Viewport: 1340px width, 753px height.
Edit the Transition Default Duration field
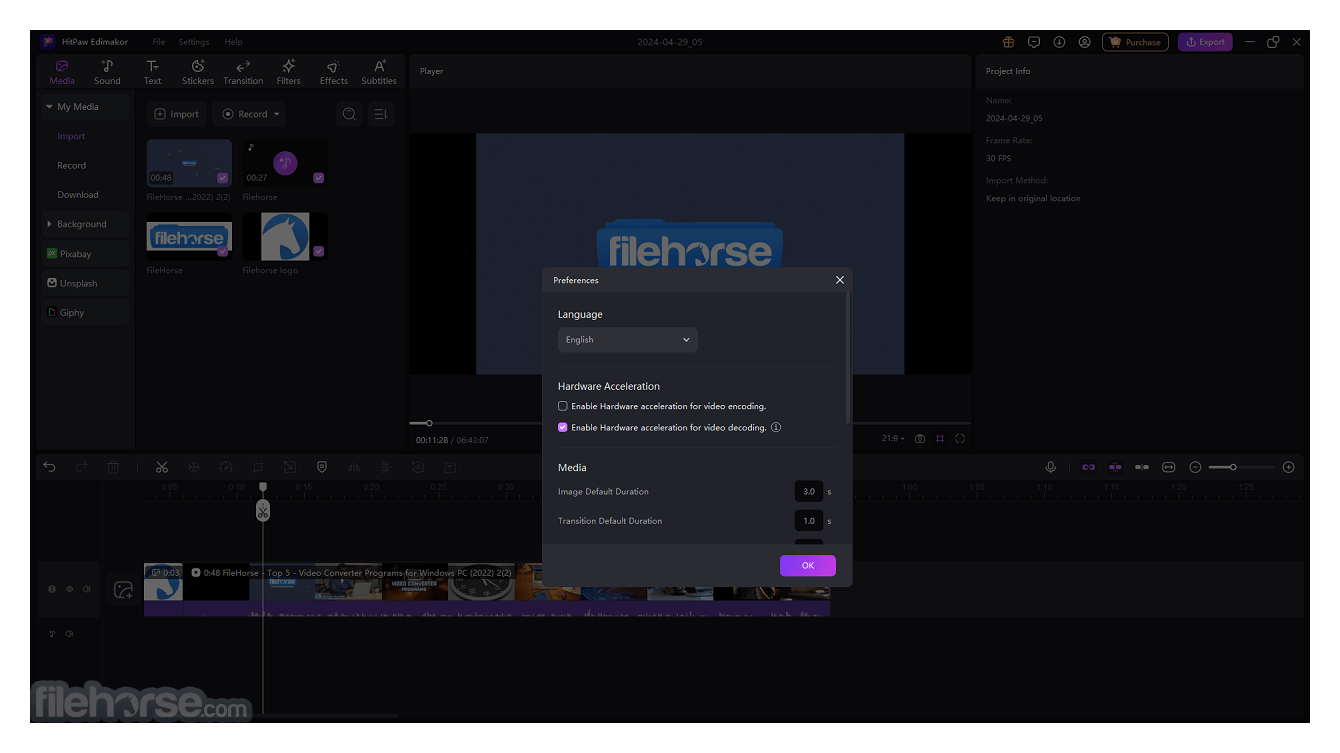(x=808, y=521)
